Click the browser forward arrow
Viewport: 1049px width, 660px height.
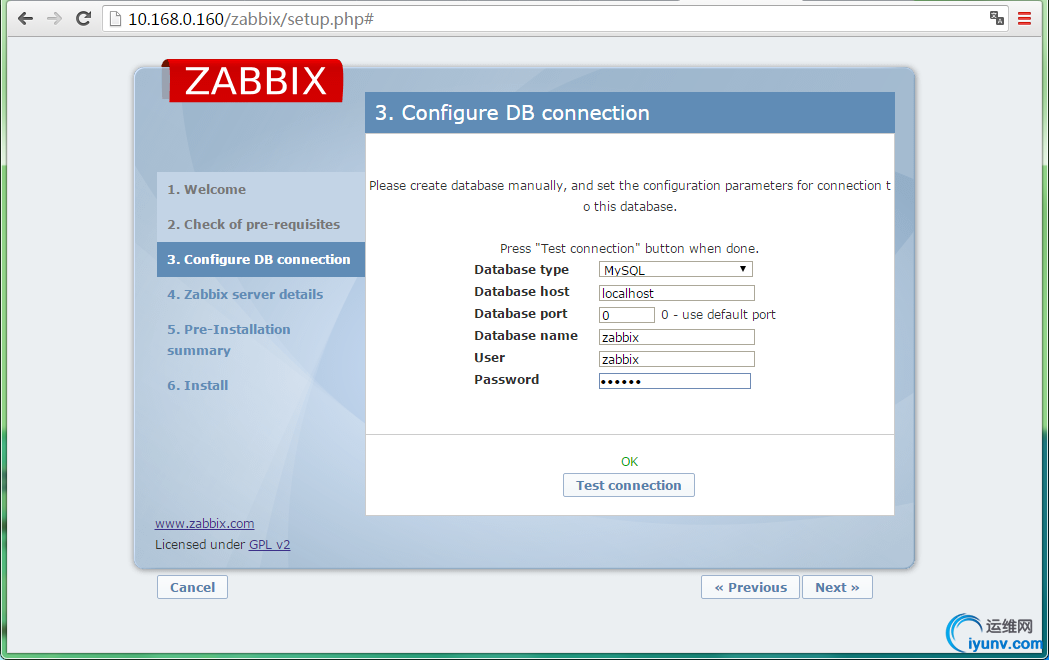pyautogui.click(x=54, y=19)
